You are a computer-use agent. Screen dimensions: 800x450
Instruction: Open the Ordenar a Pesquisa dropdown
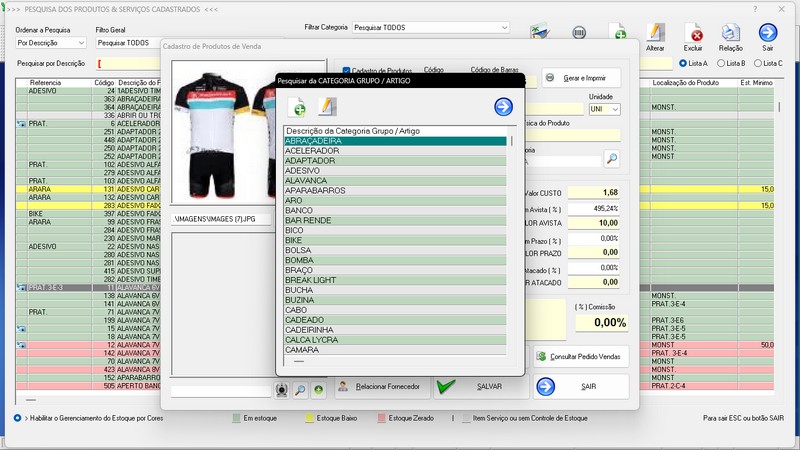tap(51, 43)
